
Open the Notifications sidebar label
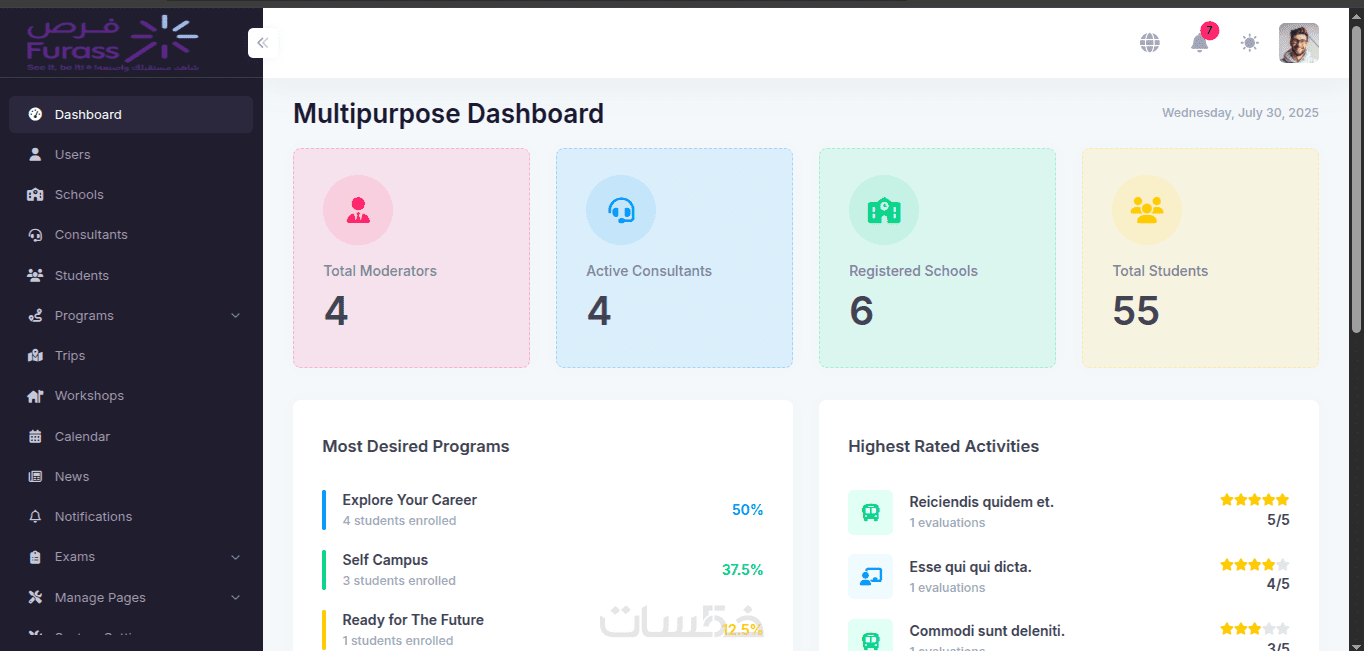click(93, 516)
